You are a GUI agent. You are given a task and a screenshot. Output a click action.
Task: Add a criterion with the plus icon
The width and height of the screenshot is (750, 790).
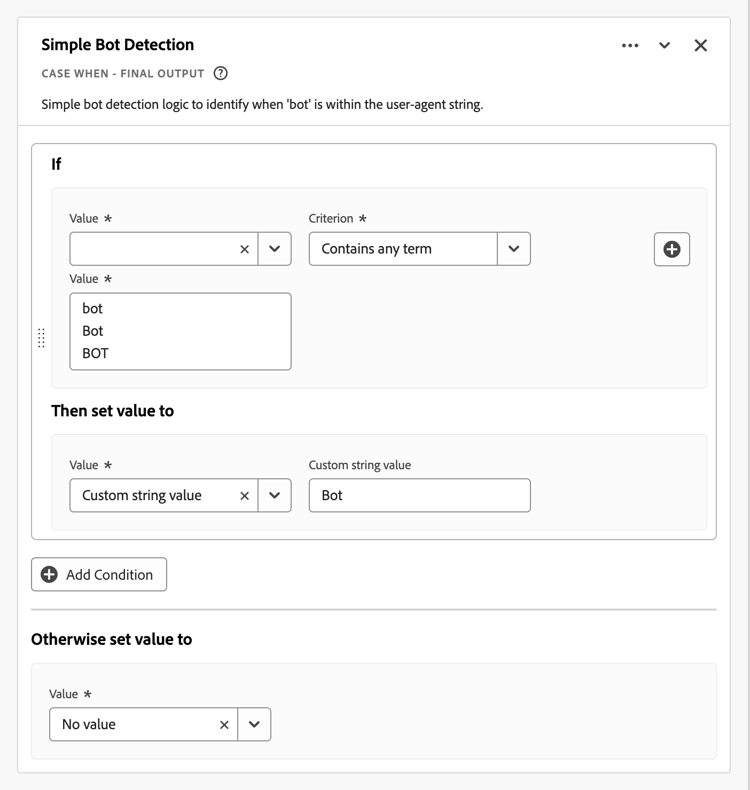click(671, 249)
